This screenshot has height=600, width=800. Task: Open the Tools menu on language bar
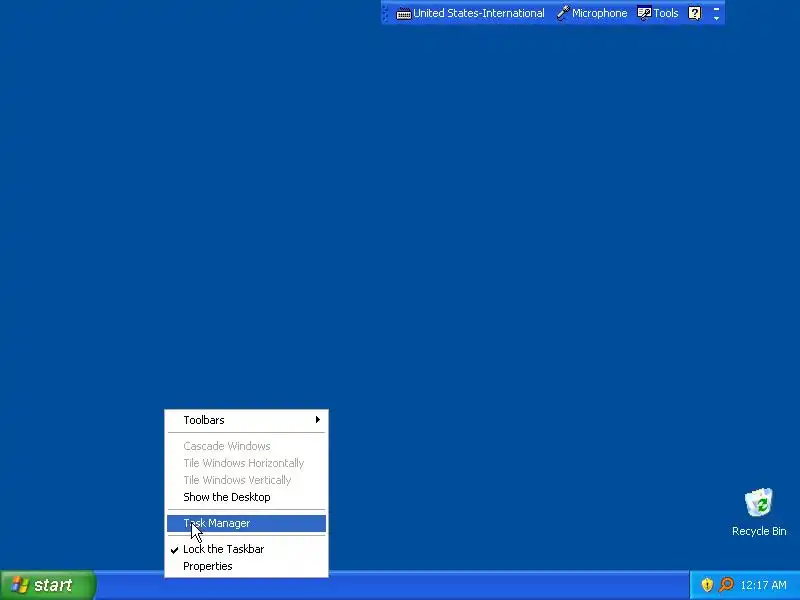(658, 13)
